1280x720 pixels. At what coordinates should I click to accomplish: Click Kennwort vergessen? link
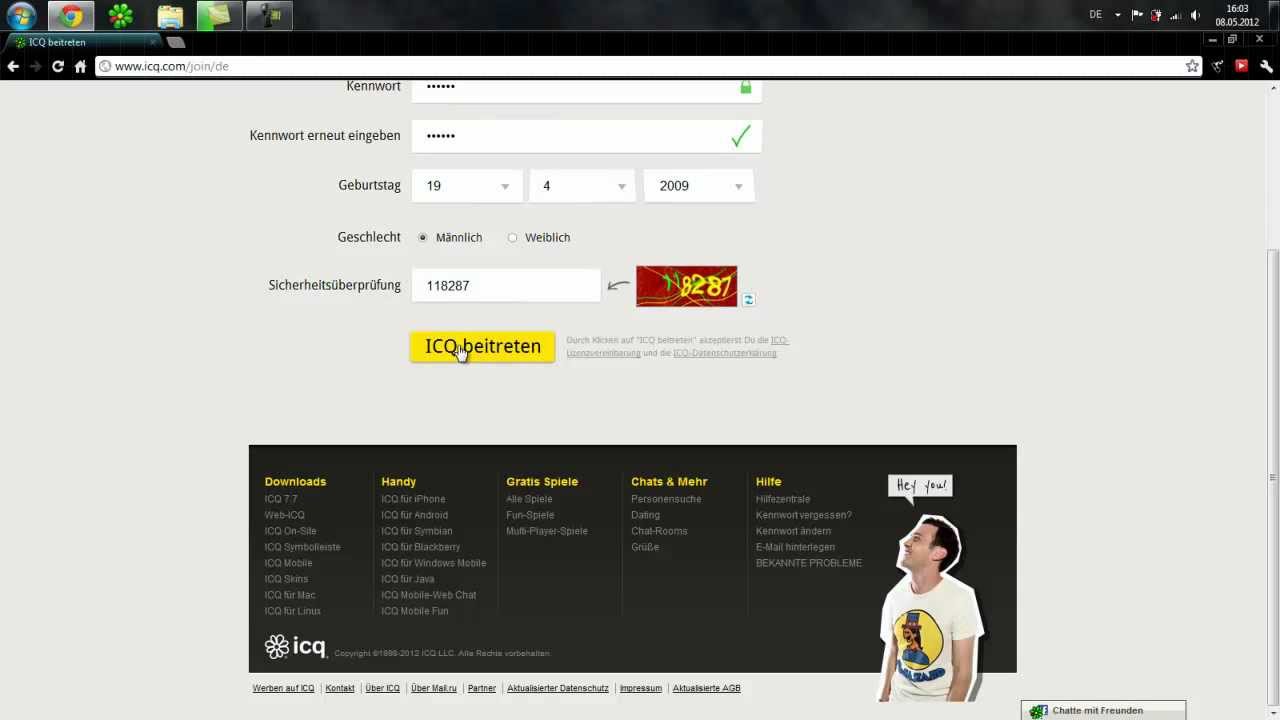click(804, 515)
